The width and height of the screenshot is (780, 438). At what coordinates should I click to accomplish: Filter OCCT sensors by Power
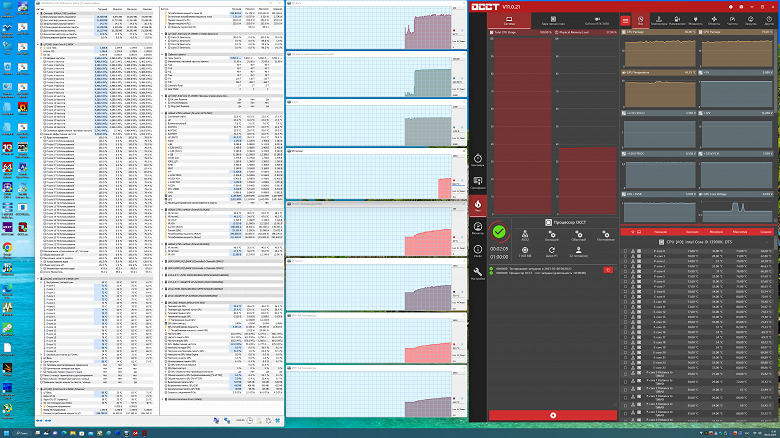pyautogui.click(x=695, y=20)
